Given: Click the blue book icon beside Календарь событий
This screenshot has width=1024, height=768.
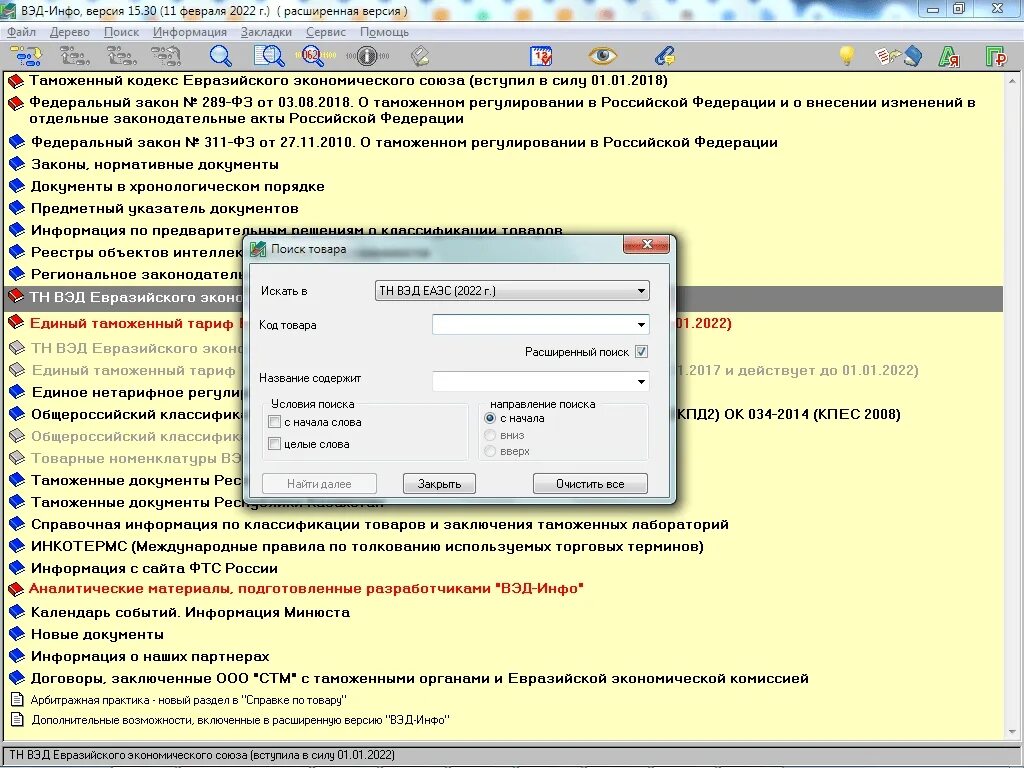Looking at the screenshot, I should point(17,612).
